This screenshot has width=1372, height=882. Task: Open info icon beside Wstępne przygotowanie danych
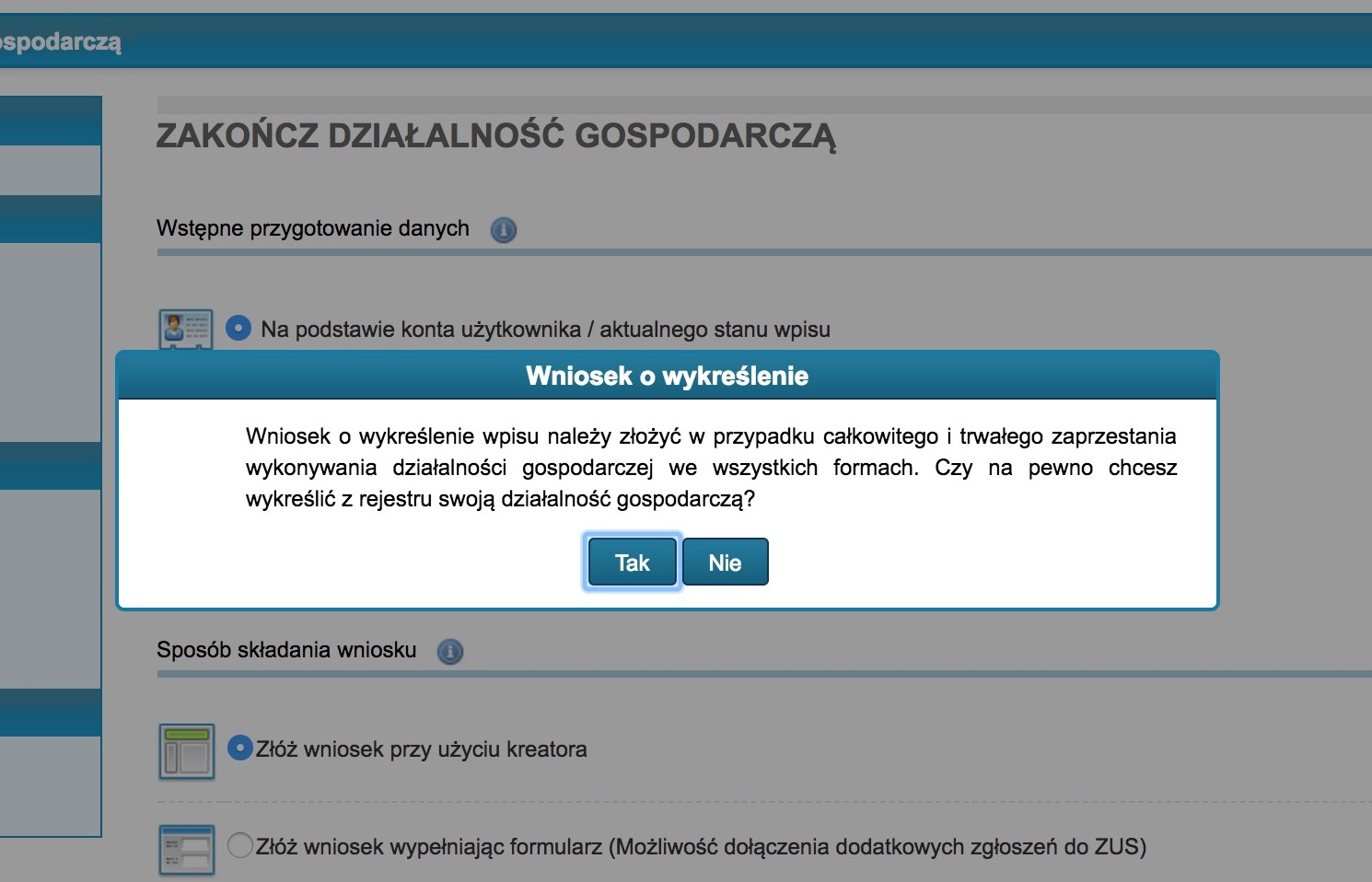point(504,229)
